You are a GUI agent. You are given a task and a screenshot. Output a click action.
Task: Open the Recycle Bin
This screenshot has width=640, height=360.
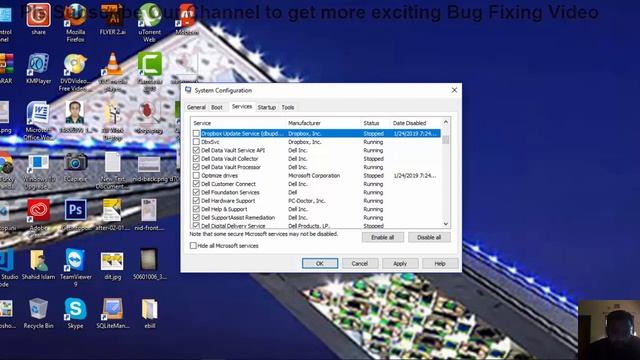point(38,313)
